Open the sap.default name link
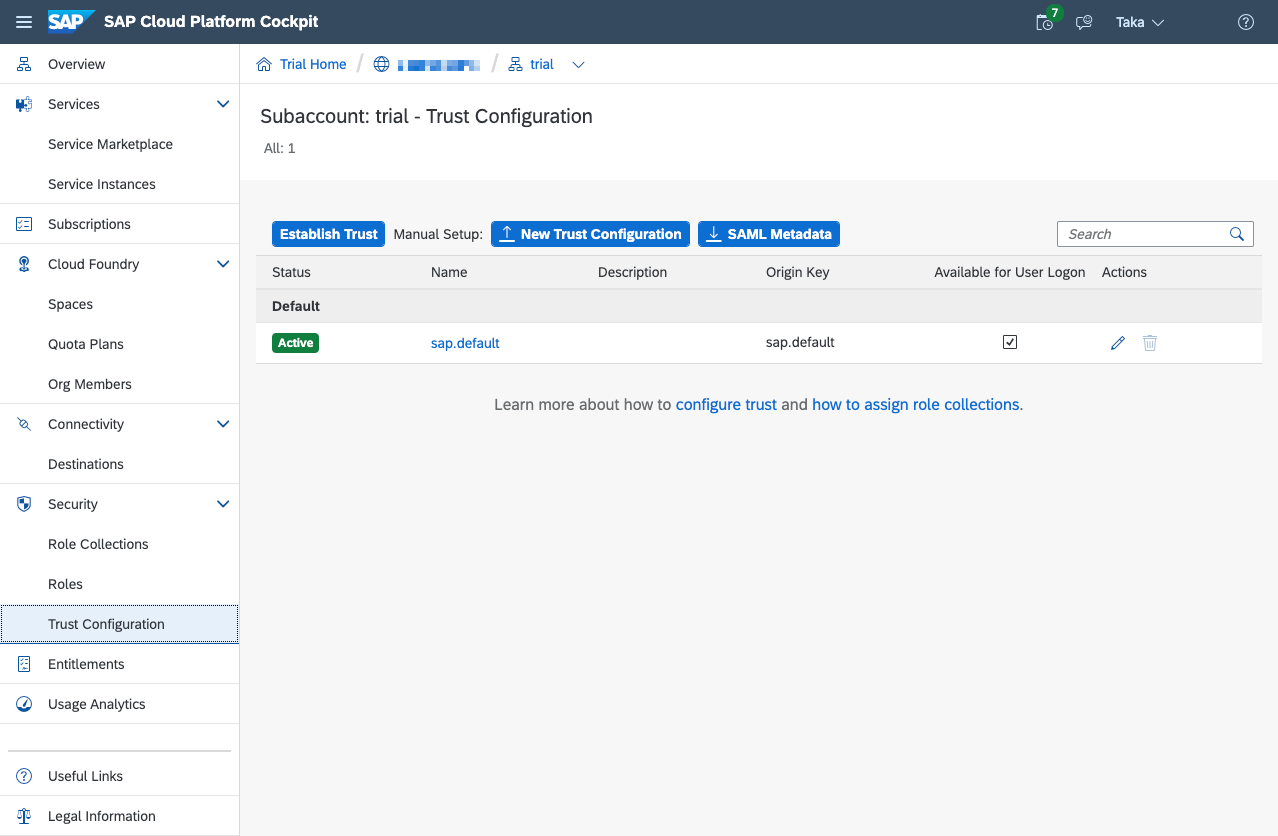 tap(465, 343)
